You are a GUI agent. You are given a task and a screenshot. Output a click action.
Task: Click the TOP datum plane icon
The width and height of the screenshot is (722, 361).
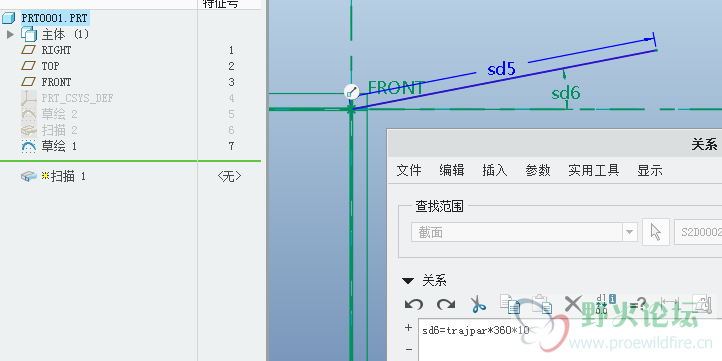tap(29, 66)
